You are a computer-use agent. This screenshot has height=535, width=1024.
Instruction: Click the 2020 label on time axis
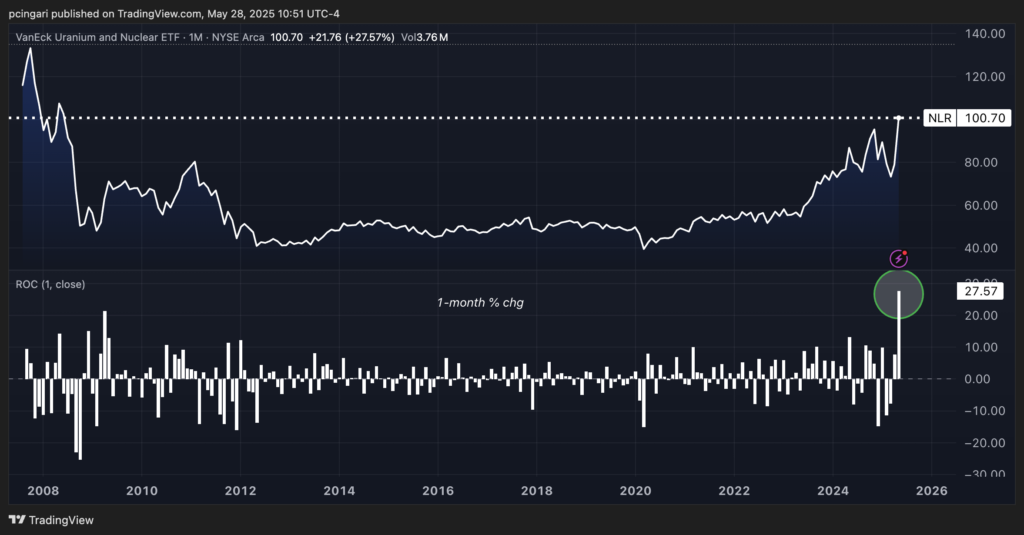coord(635,491)
